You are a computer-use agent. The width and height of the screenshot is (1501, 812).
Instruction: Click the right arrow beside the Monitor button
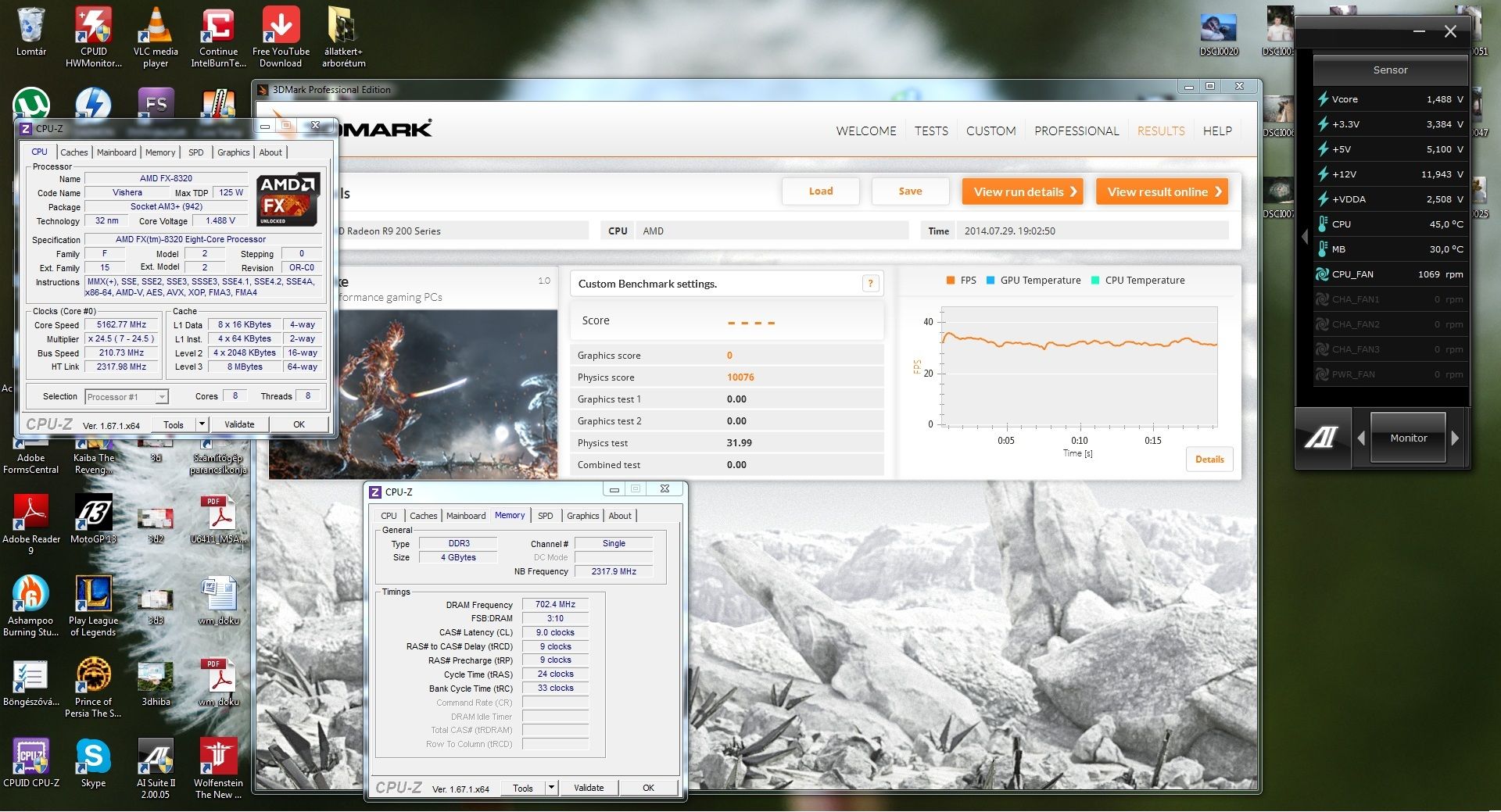click(x=1455, y=438)
